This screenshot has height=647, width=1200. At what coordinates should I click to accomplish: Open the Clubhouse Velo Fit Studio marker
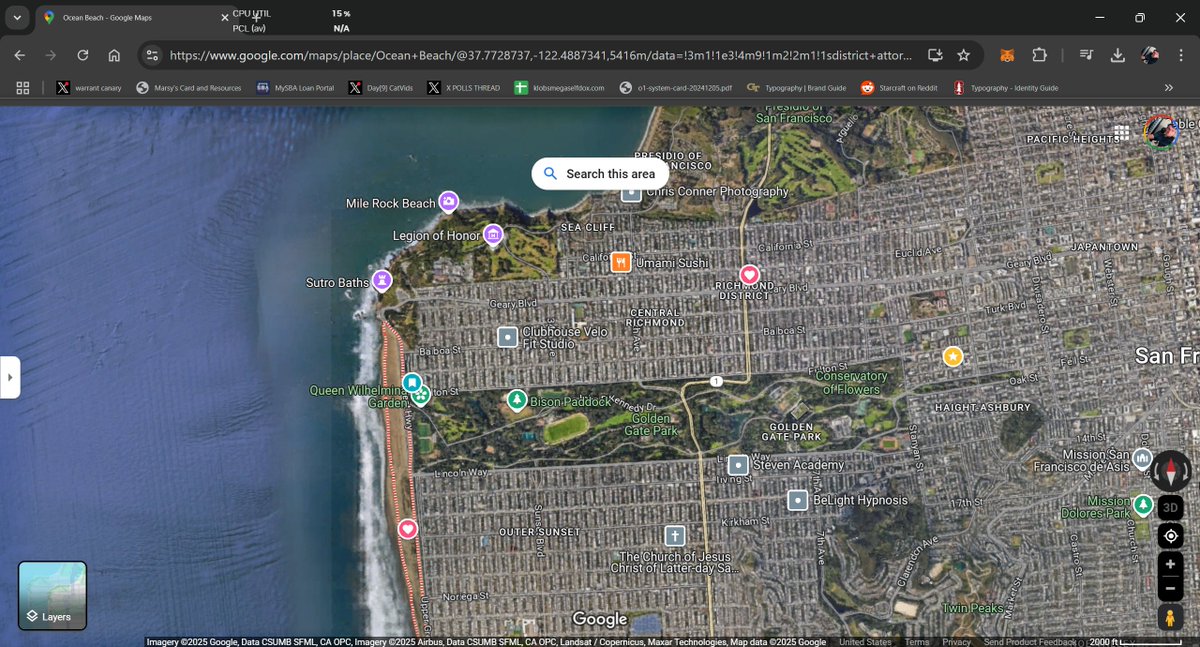coord(507,337)
